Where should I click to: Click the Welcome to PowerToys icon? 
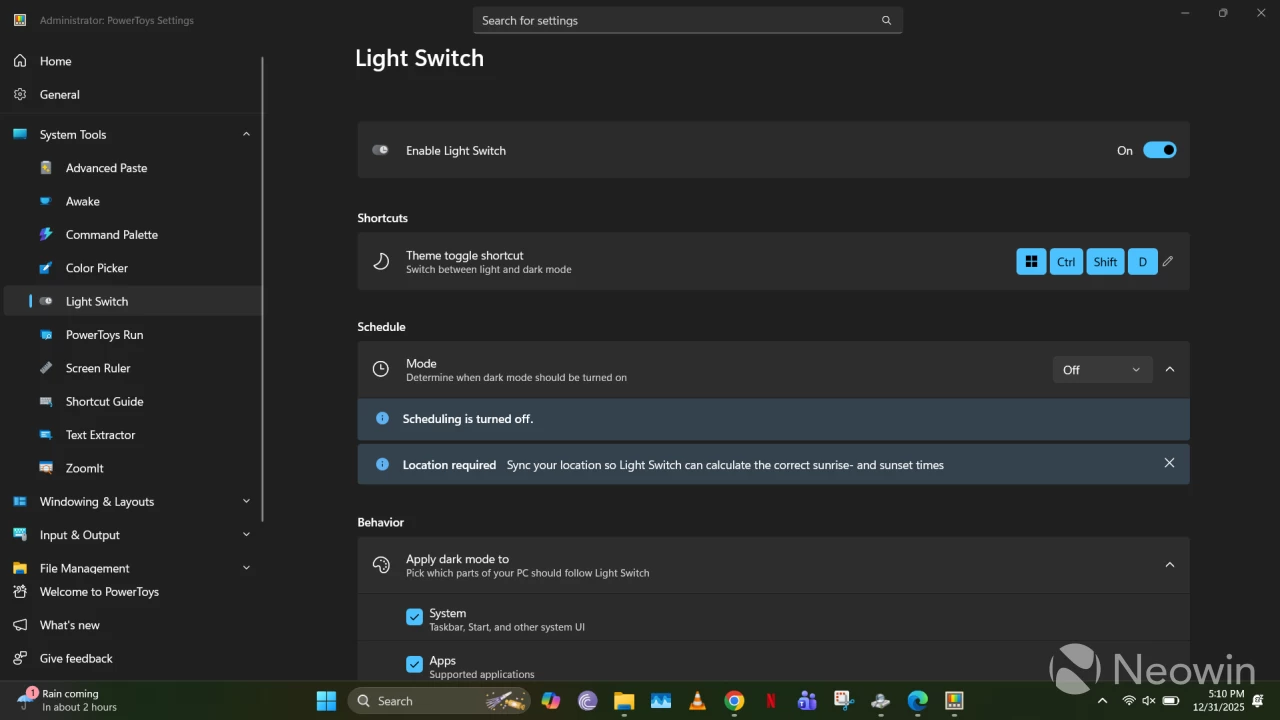20,592
